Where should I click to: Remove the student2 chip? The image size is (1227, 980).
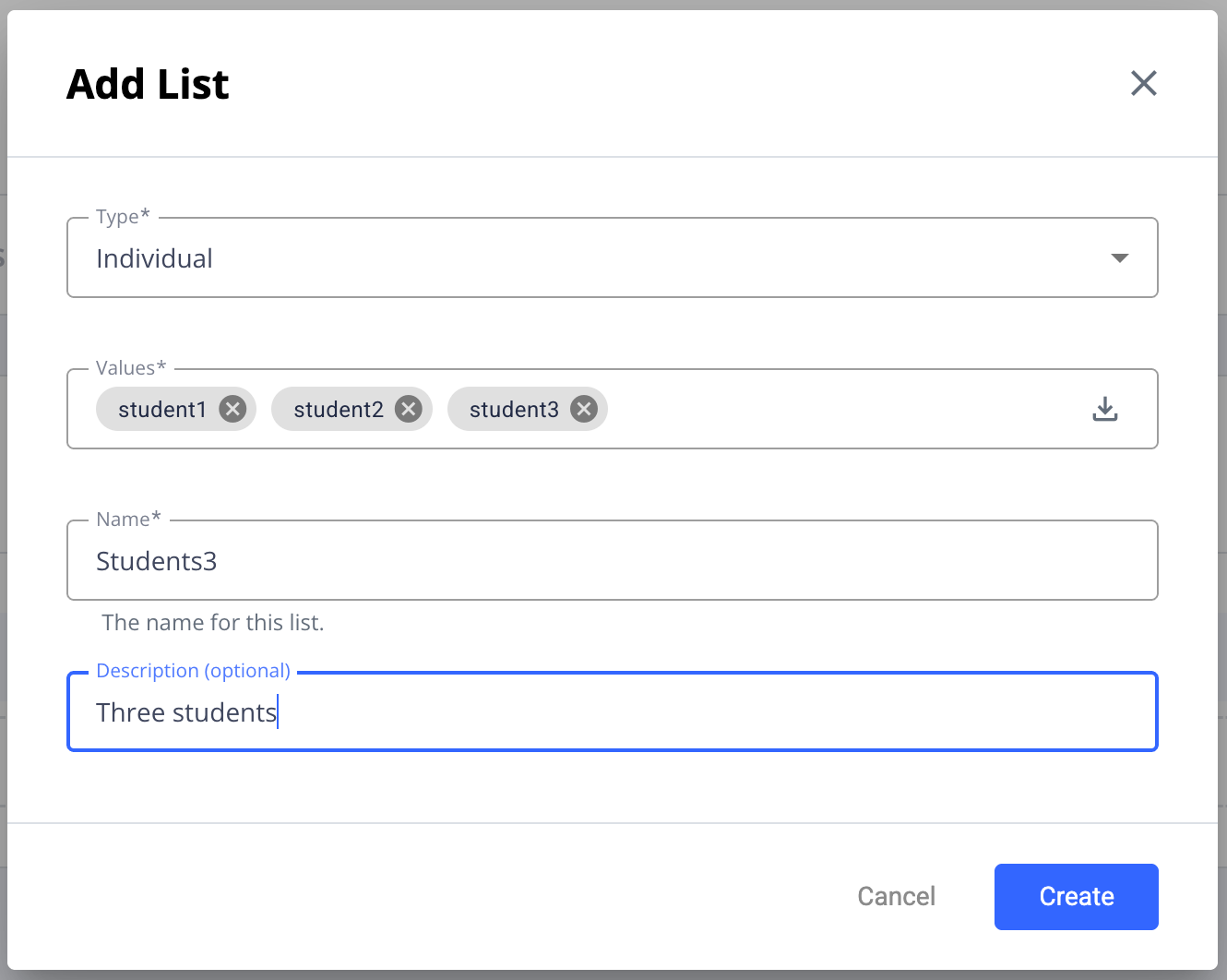[408, 409]
